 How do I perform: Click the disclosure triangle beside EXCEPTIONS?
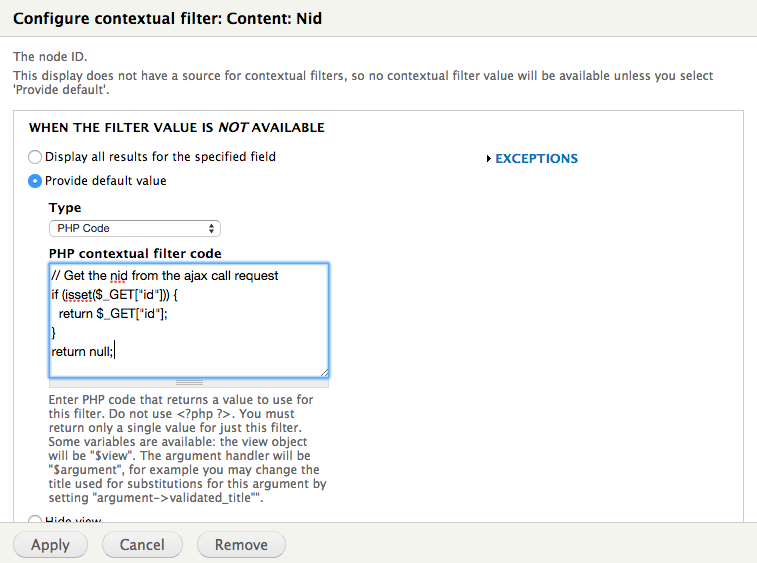click(488, 158)
